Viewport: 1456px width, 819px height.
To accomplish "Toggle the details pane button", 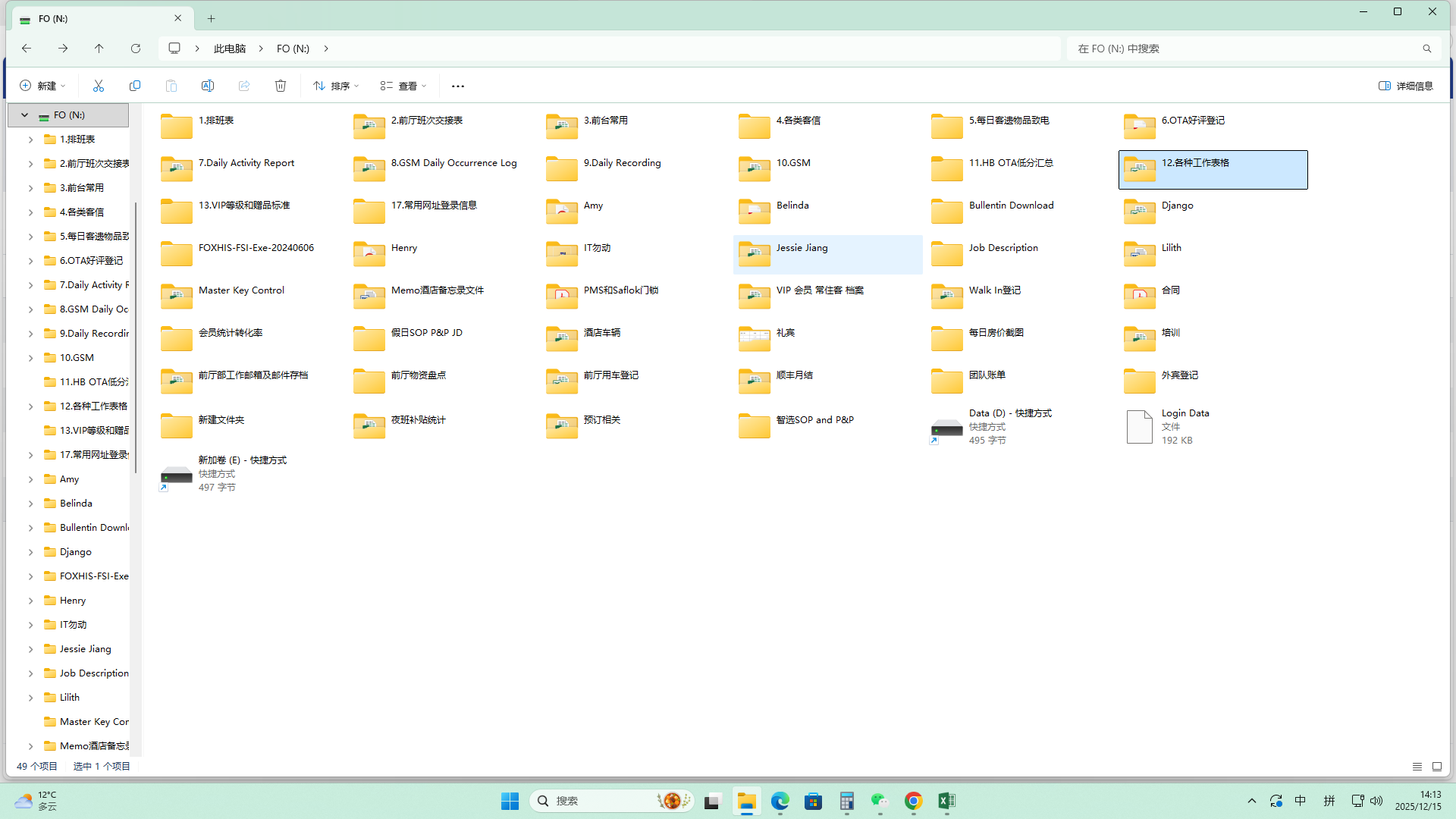I will coord(1406,86).
